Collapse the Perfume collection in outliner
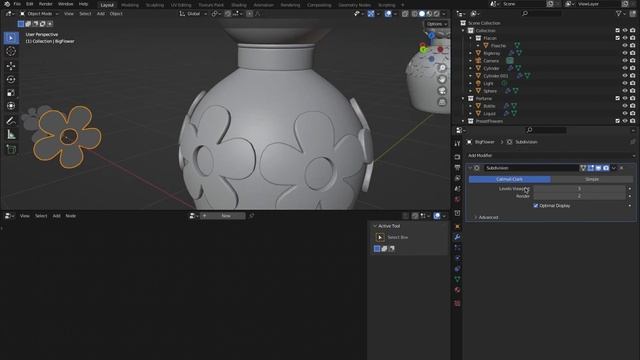 point(463,98)
